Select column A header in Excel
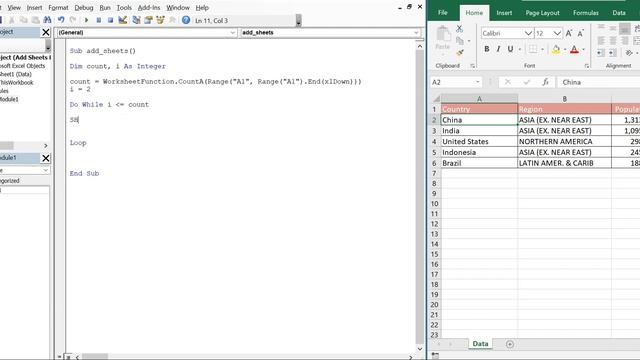The width and height of the screenshot is (640, 360). pyautogui.click(x=479, y=99)
